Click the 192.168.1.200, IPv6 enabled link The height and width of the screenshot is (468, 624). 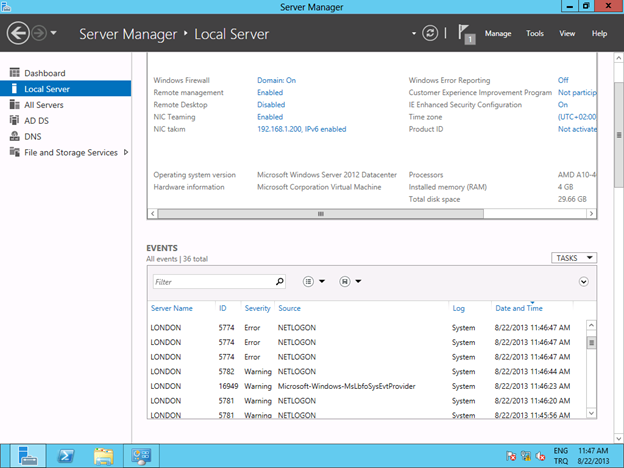[302, 129]
